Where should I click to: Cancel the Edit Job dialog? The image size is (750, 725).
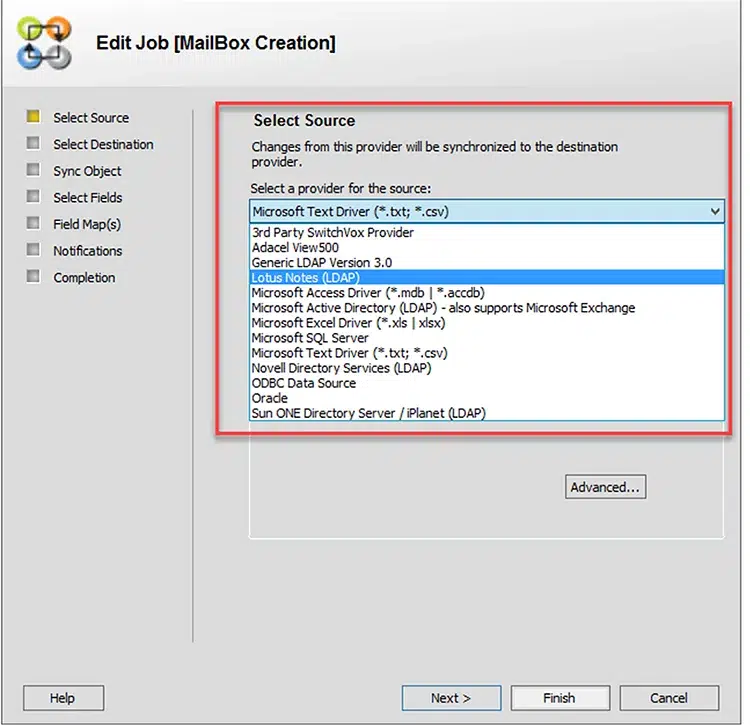click(x=669, y=698)
